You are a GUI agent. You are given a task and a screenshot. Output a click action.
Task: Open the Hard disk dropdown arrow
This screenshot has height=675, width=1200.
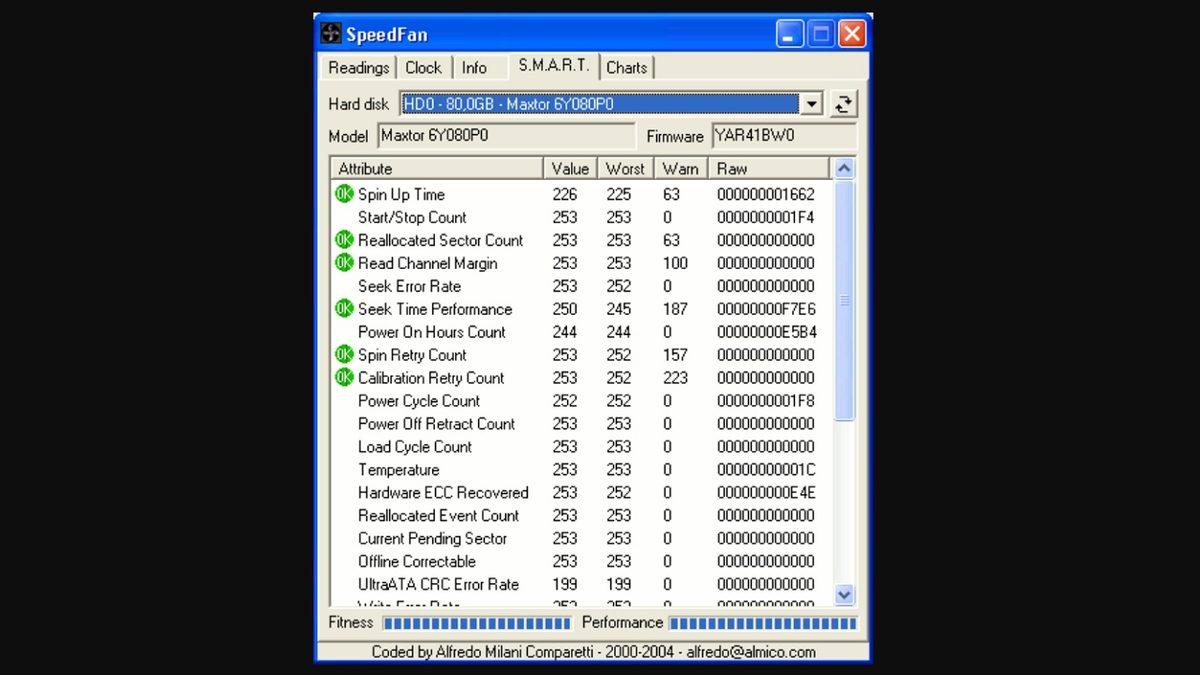point(811,104)
